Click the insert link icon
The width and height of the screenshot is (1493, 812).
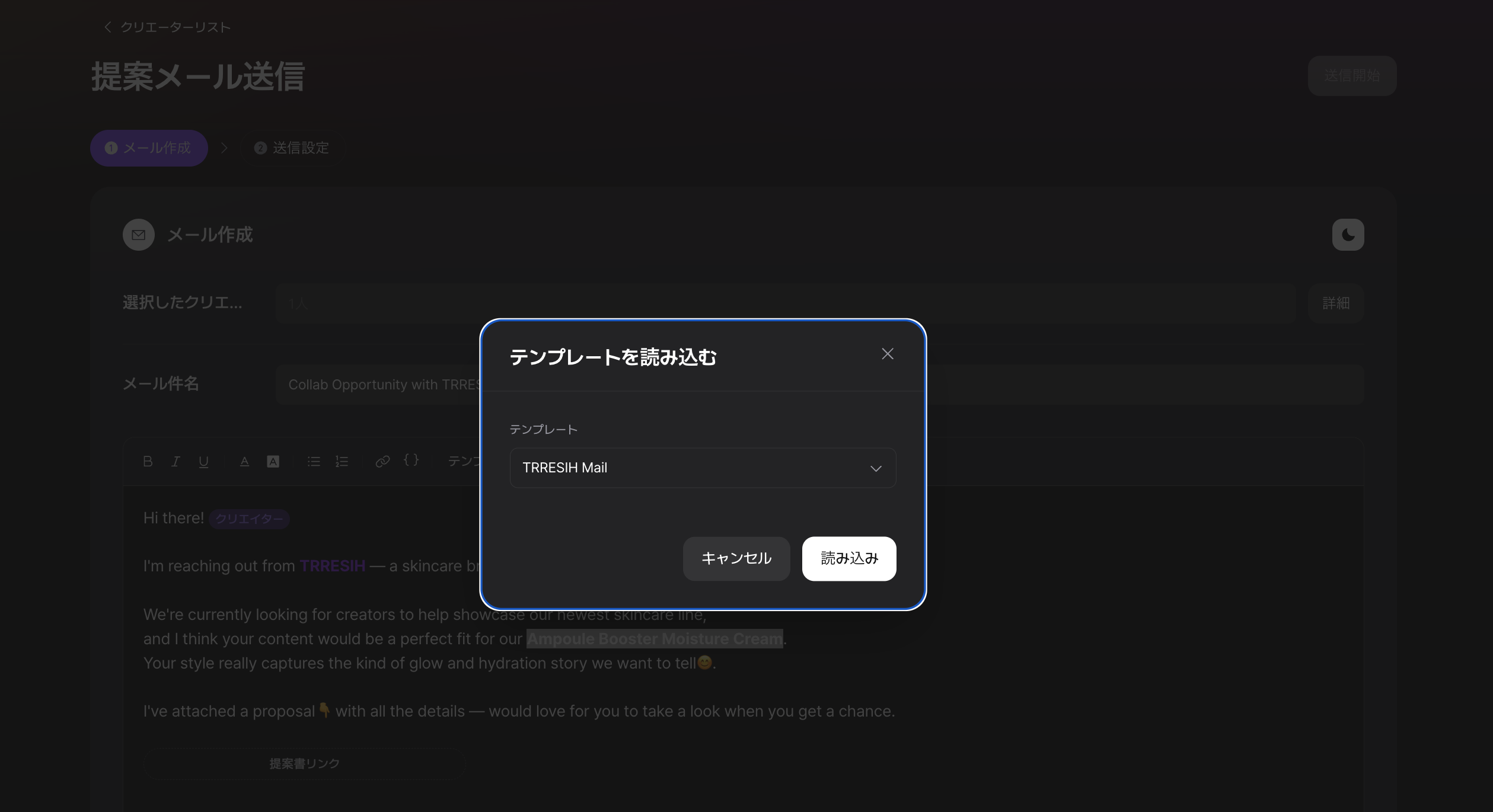382,461
